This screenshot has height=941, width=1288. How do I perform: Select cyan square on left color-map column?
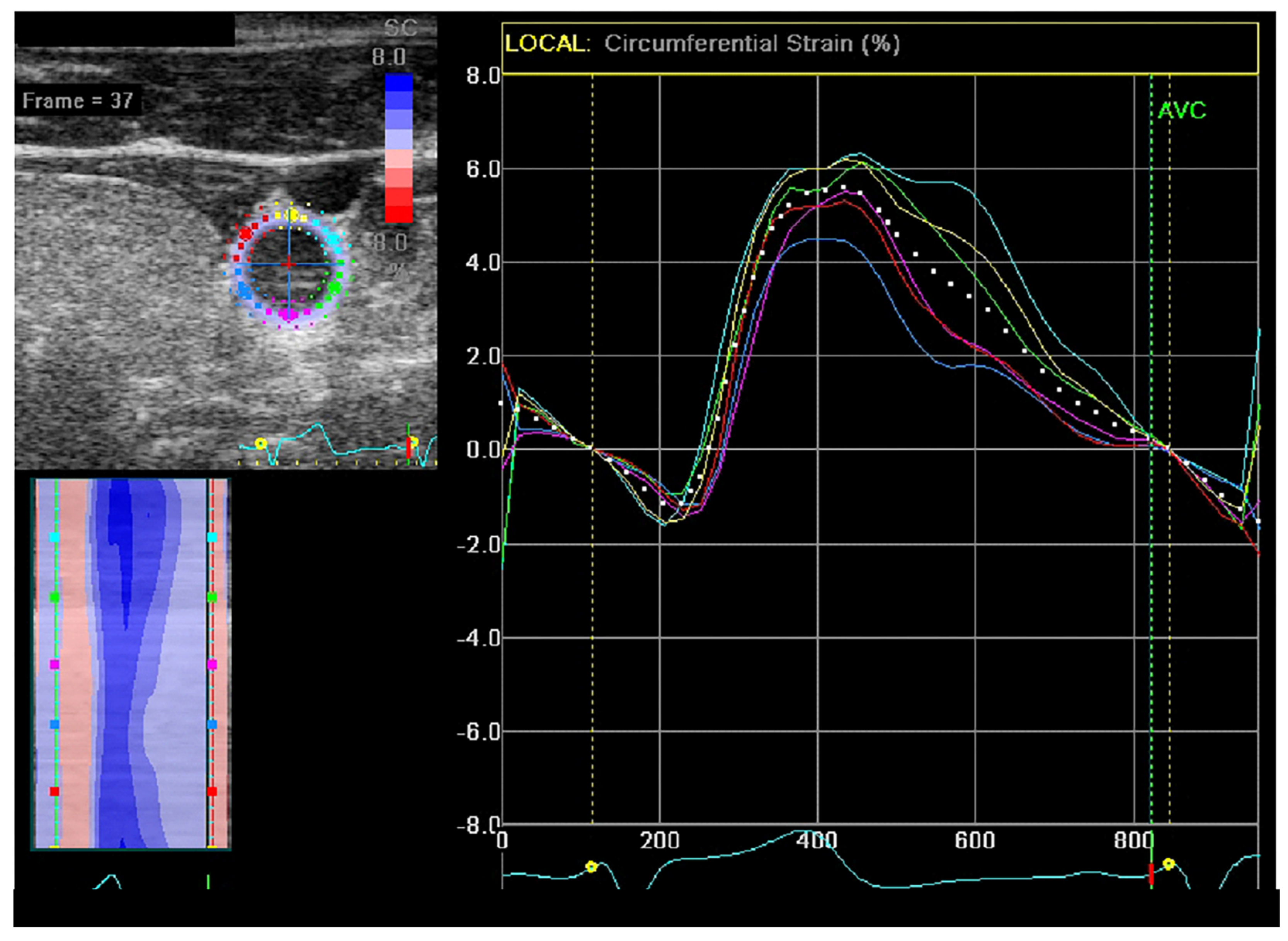point(55,537)
